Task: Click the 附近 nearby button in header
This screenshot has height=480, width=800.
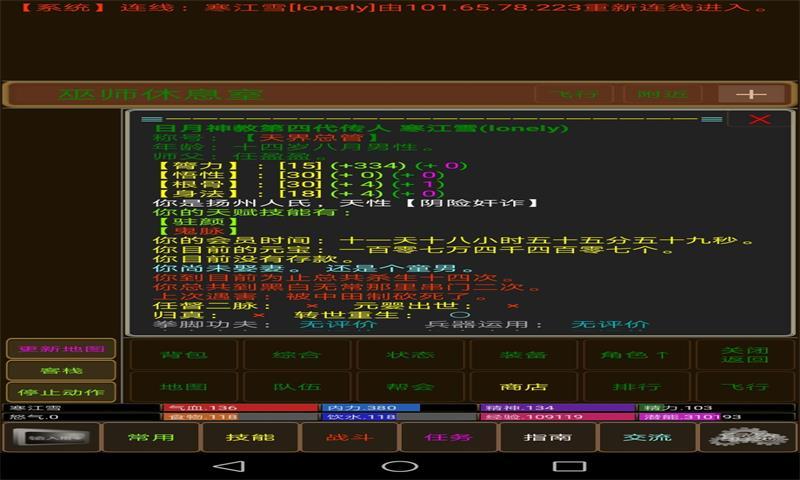Action: coord(663,94)
